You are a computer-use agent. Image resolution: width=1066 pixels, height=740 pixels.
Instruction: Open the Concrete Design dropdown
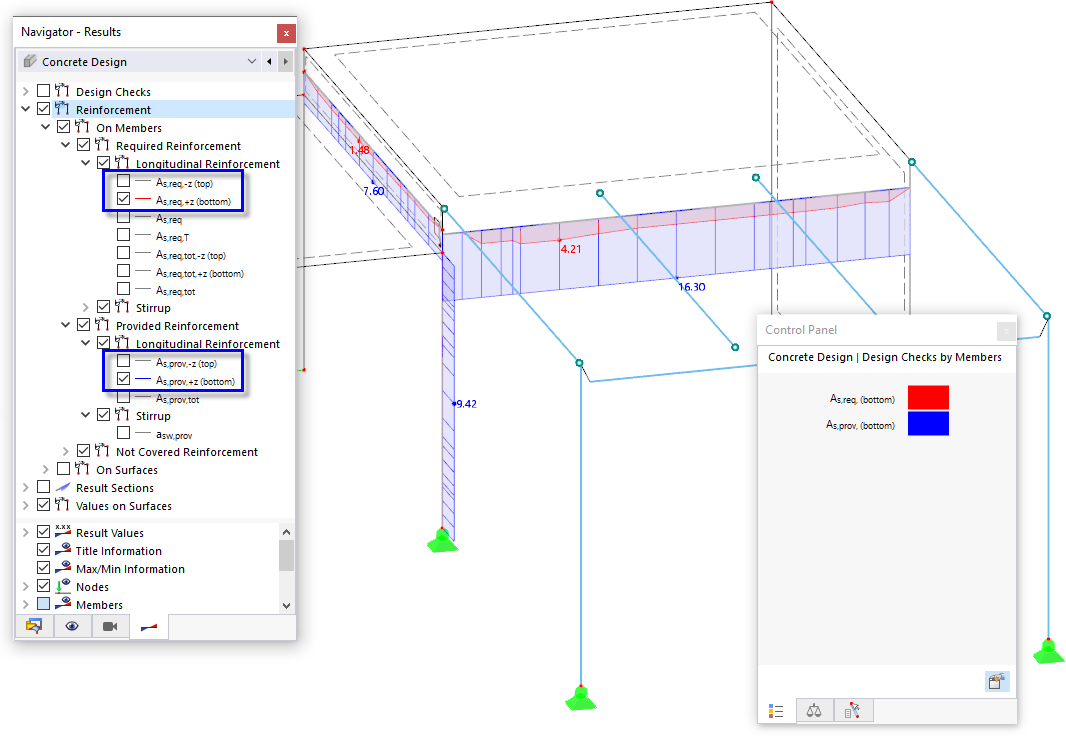click(x=252, y=61)
